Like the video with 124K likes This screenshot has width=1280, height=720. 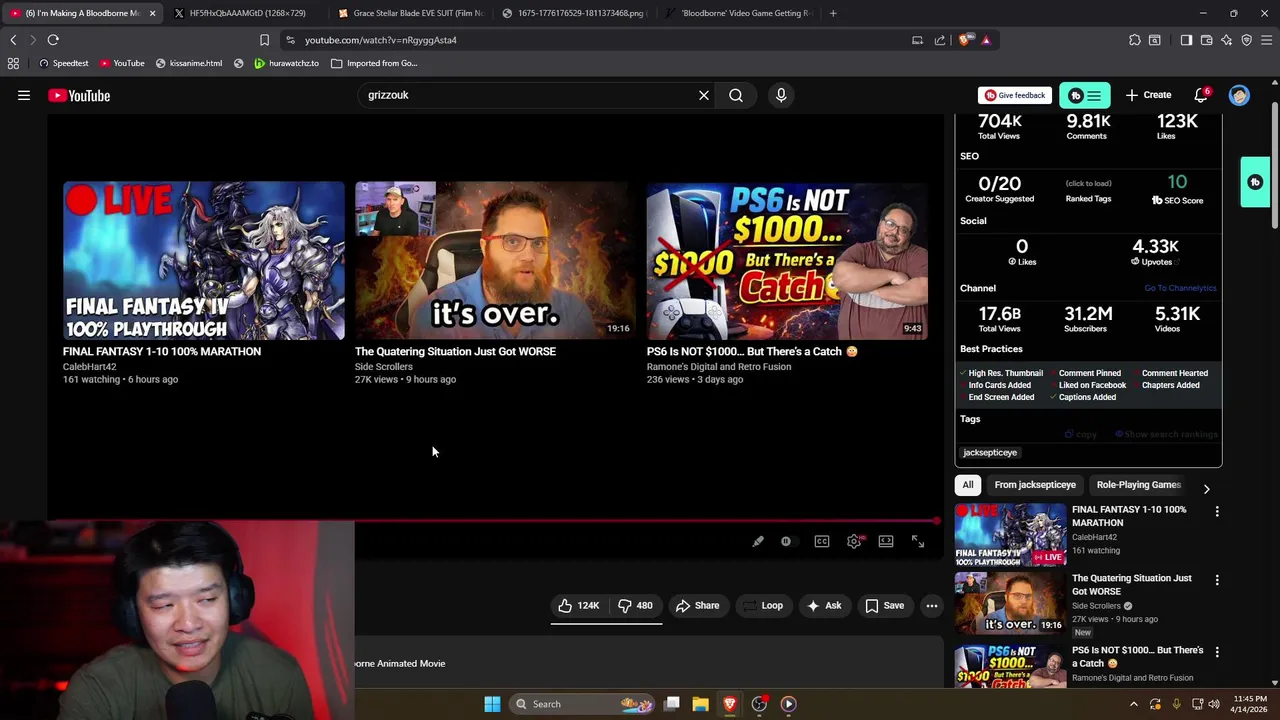click(579, 605)
